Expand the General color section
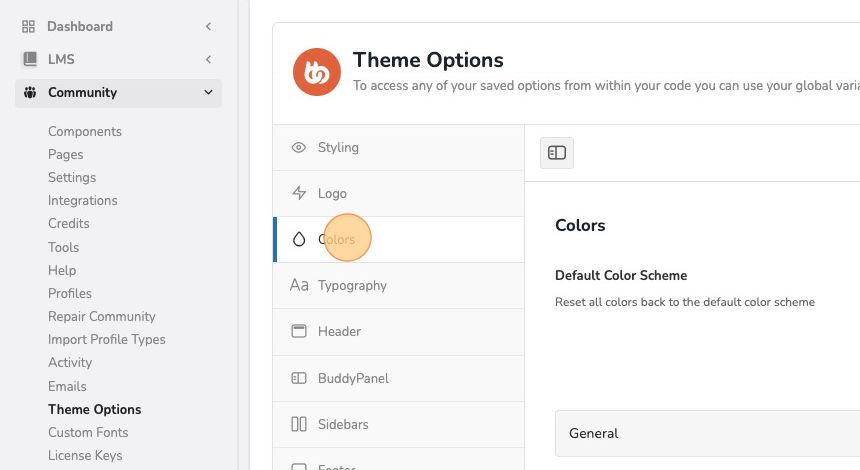This screenshot has height=470, width=860. pyautogui.click(x=708, y=433)
